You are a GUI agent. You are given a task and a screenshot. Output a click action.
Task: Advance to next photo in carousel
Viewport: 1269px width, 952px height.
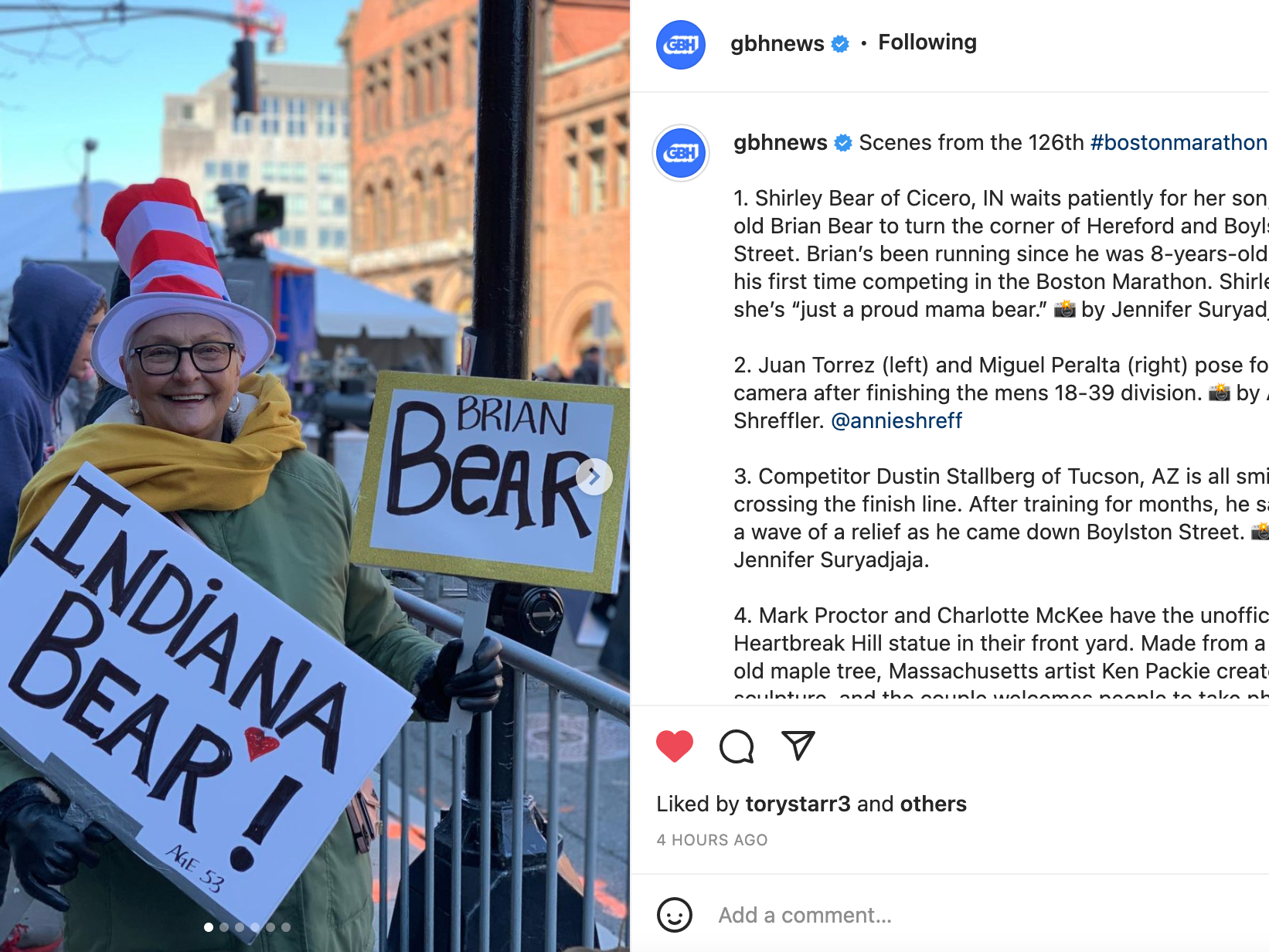tap(594, 477)
